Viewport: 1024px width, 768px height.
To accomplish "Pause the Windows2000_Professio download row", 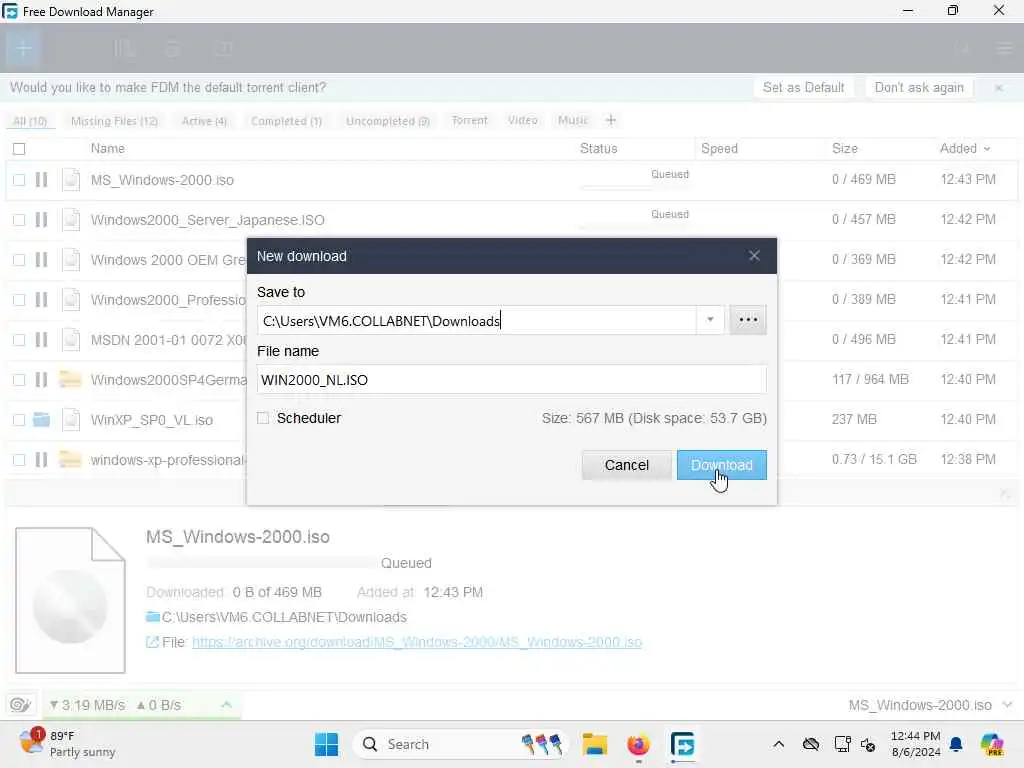I will (41, 300).
